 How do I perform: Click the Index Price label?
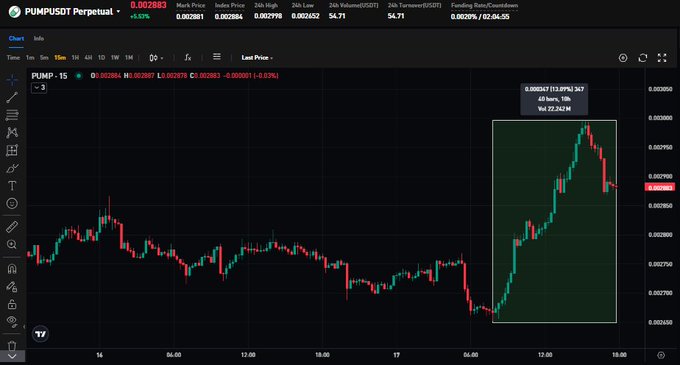point(229,6)
